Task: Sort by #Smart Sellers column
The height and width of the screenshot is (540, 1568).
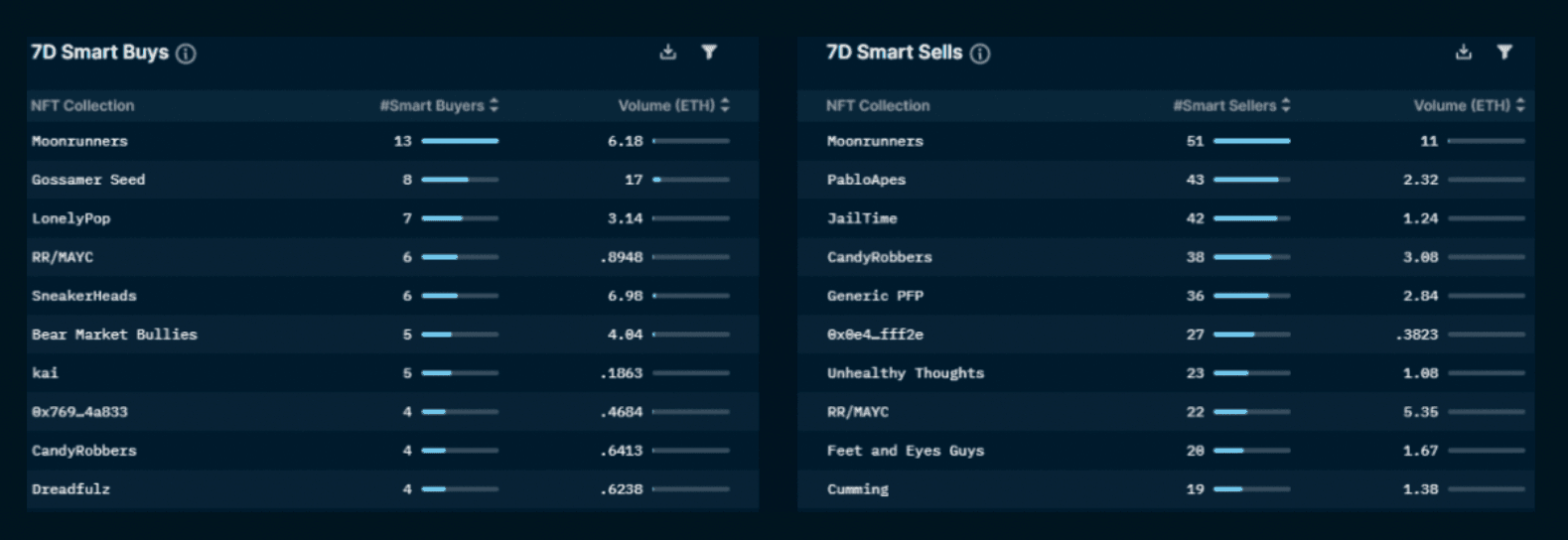Action: [1231, 105]
